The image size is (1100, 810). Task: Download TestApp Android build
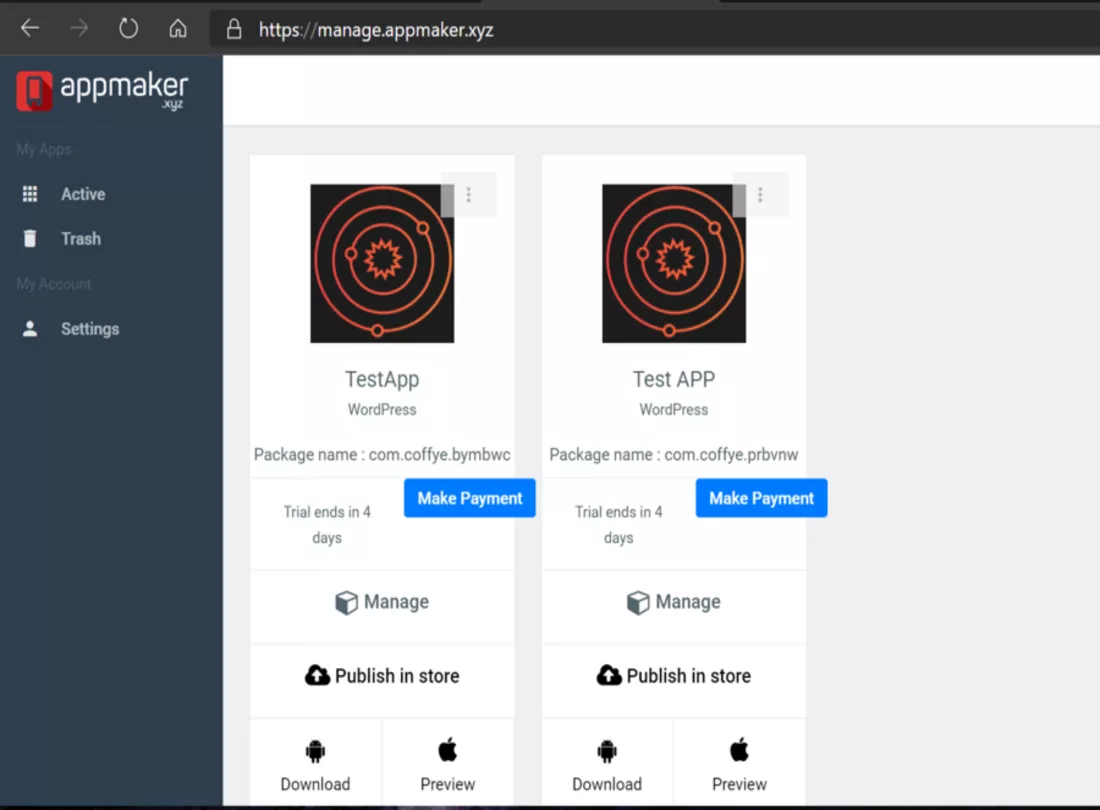tap(315, 784)
